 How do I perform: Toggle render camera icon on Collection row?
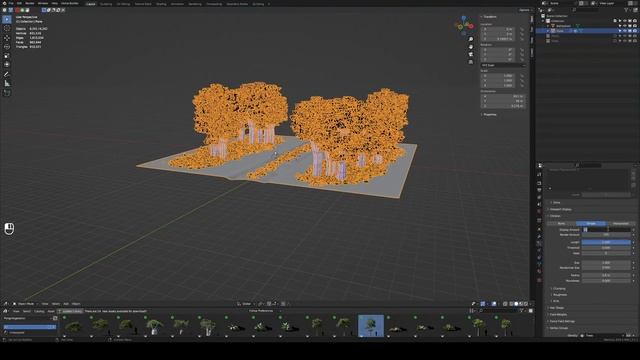click(x=634, y=21)
